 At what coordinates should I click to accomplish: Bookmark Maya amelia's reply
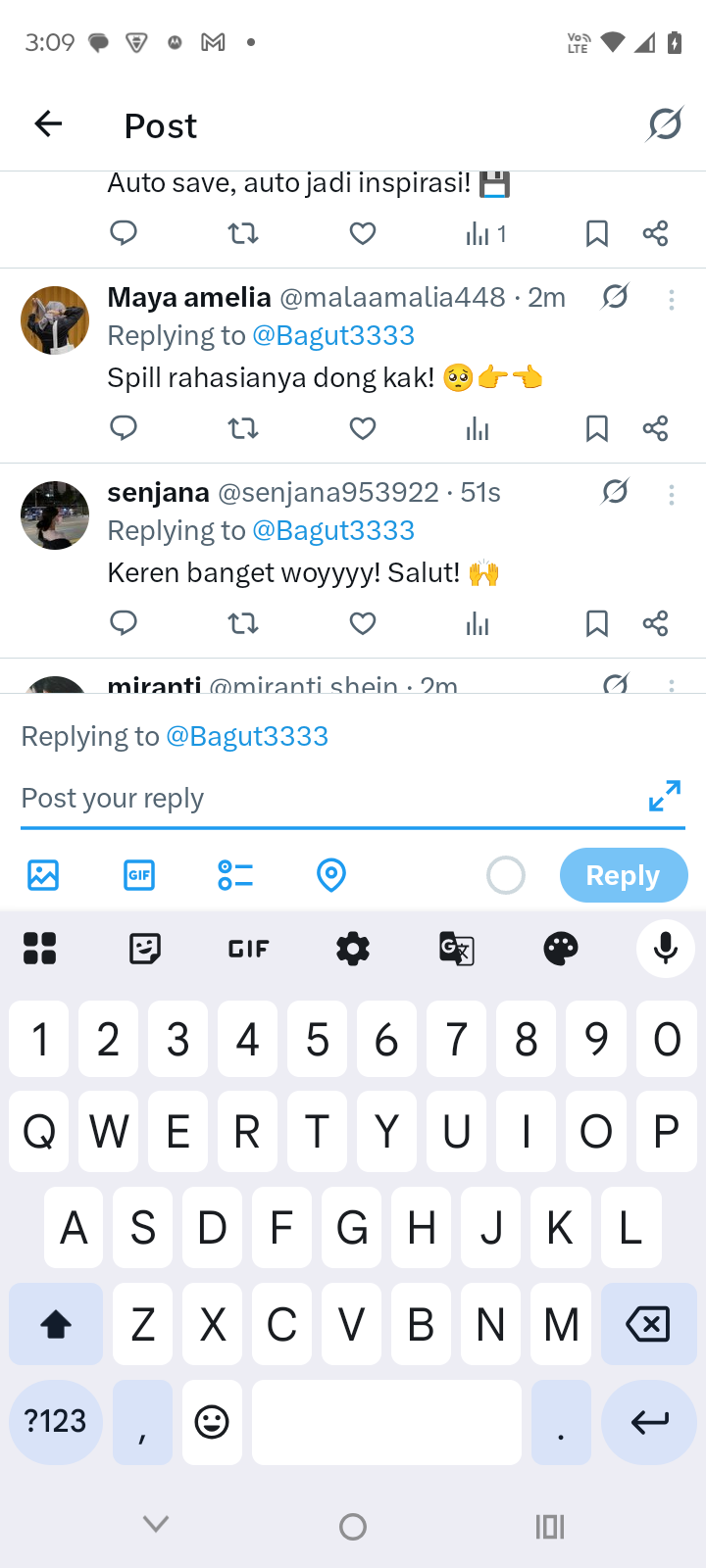tap(596, 428)
